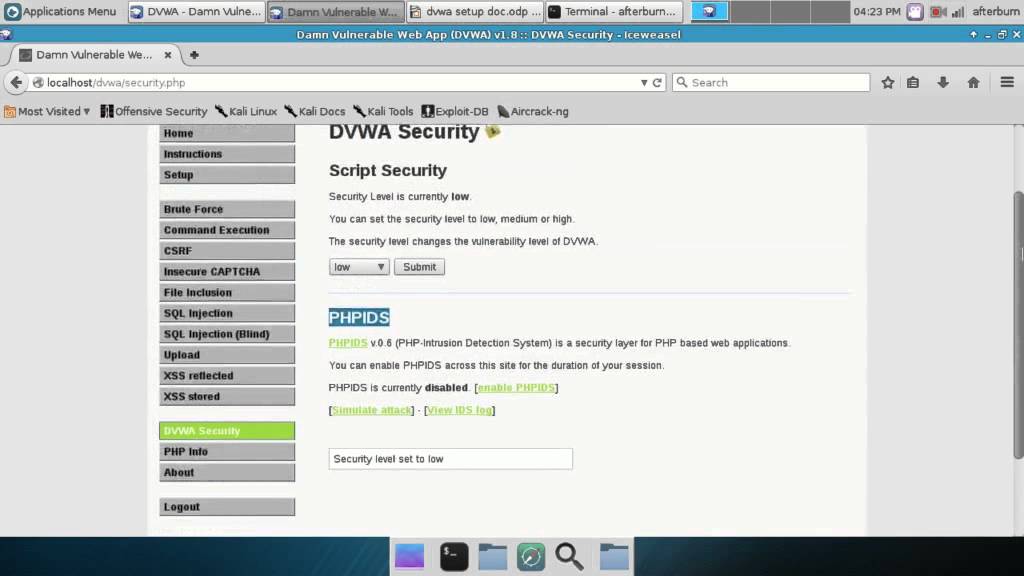
Task: Open the downloads arrow icon
Action: tap(943, 82)
